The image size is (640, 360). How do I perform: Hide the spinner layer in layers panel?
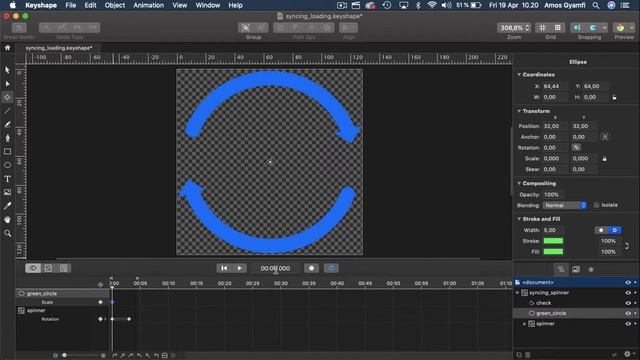pos(628,324)
